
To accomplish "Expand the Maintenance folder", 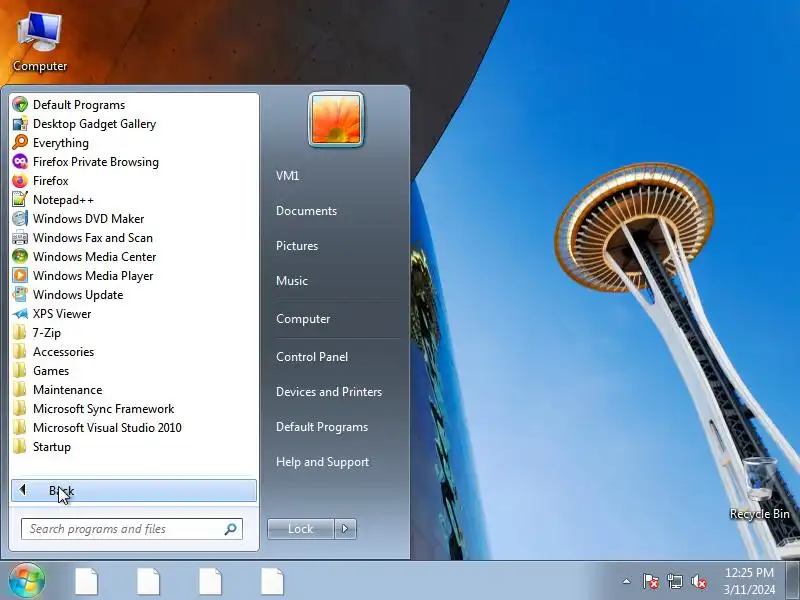I will 134,390.
